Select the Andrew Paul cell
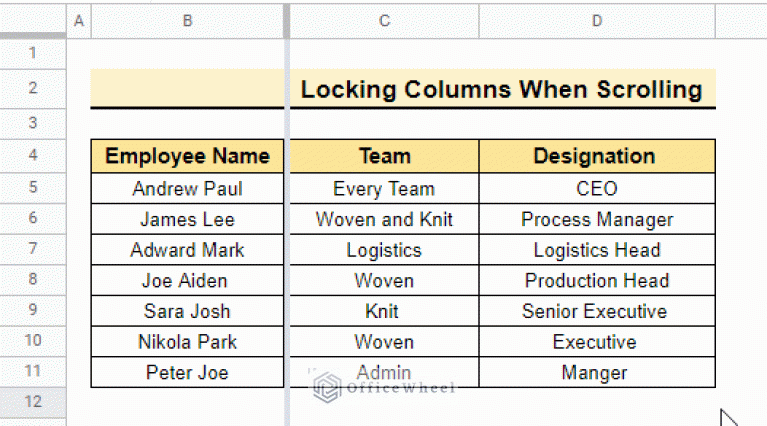This screenshot has height=426, width=767. coord(187,189)
